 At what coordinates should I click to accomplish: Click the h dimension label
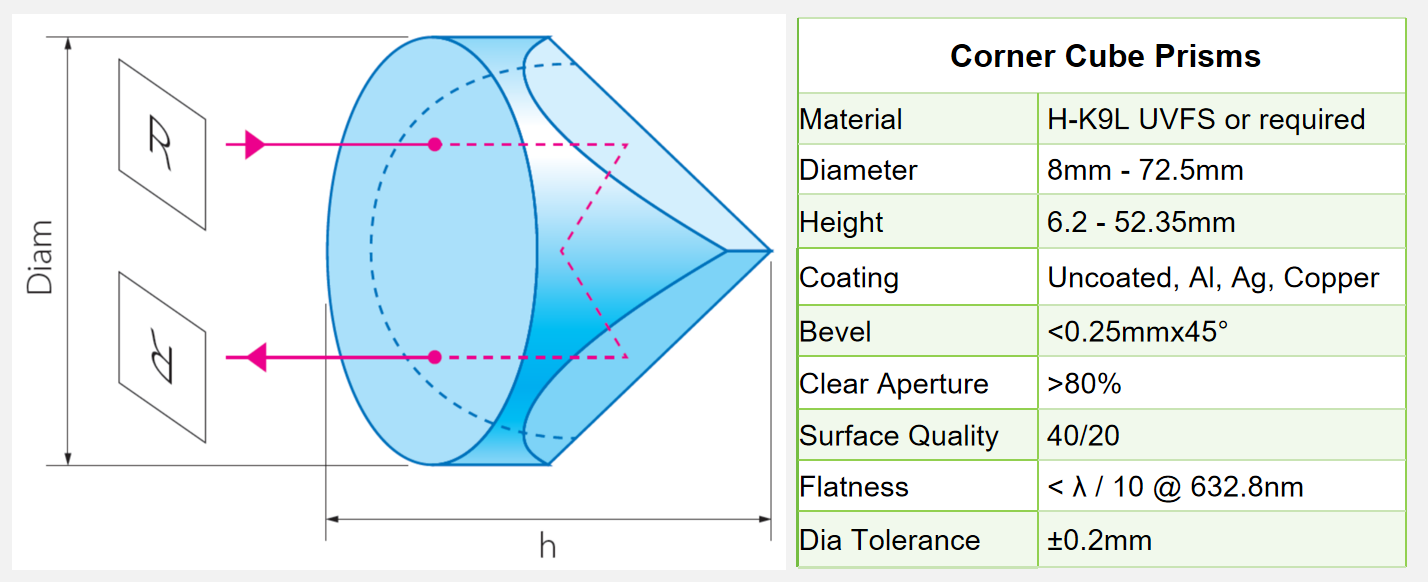(547, 546)
